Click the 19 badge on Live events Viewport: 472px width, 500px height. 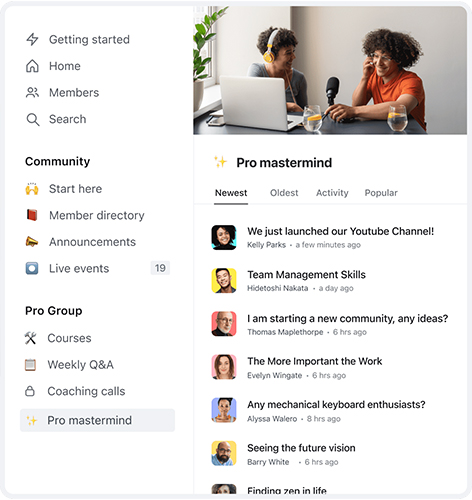160,268
